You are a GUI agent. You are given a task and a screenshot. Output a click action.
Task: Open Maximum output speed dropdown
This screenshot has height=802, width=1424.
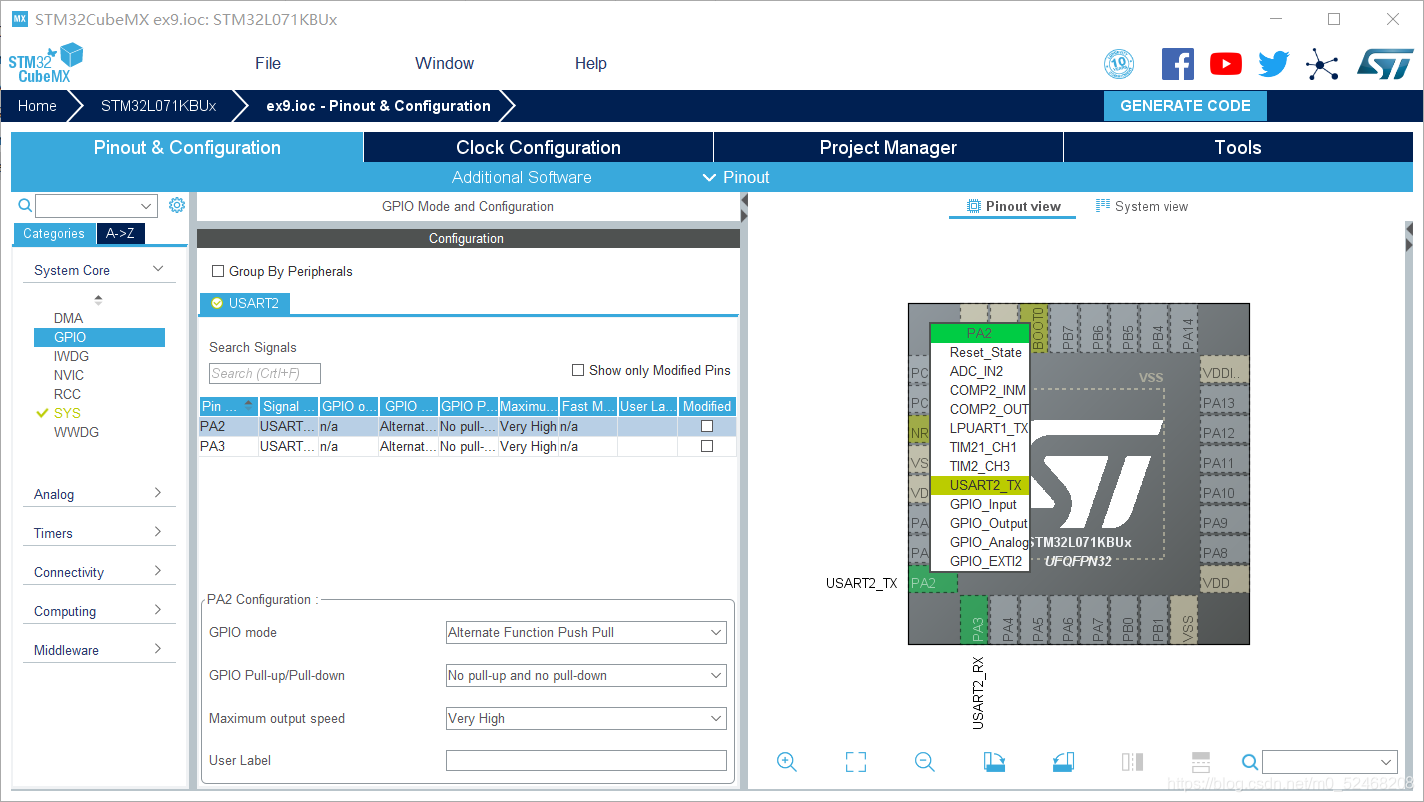click(x=586, y=718)
